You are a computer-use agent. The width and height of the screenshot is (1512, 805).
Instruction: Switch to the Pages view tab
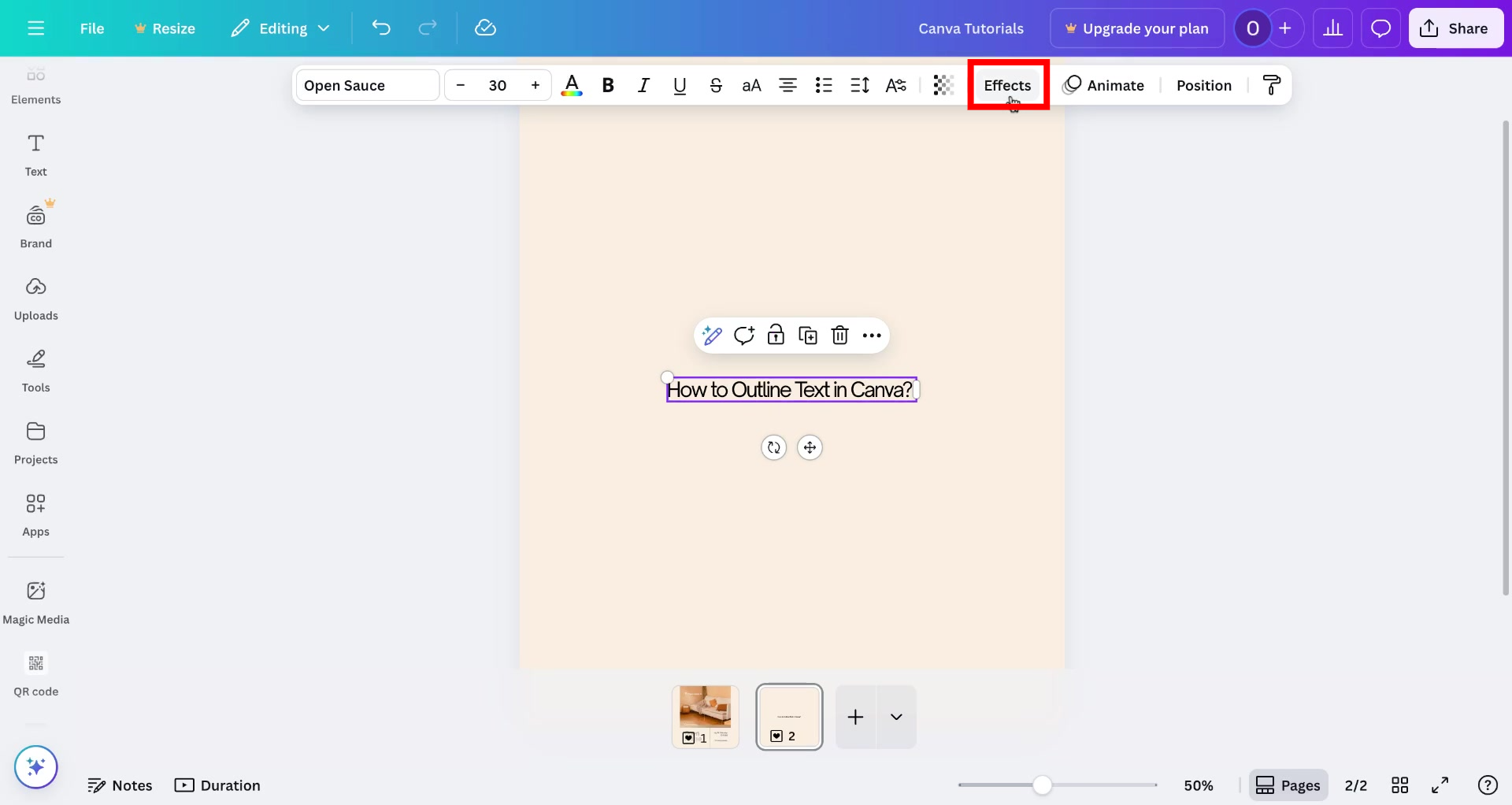point(1288,785)
